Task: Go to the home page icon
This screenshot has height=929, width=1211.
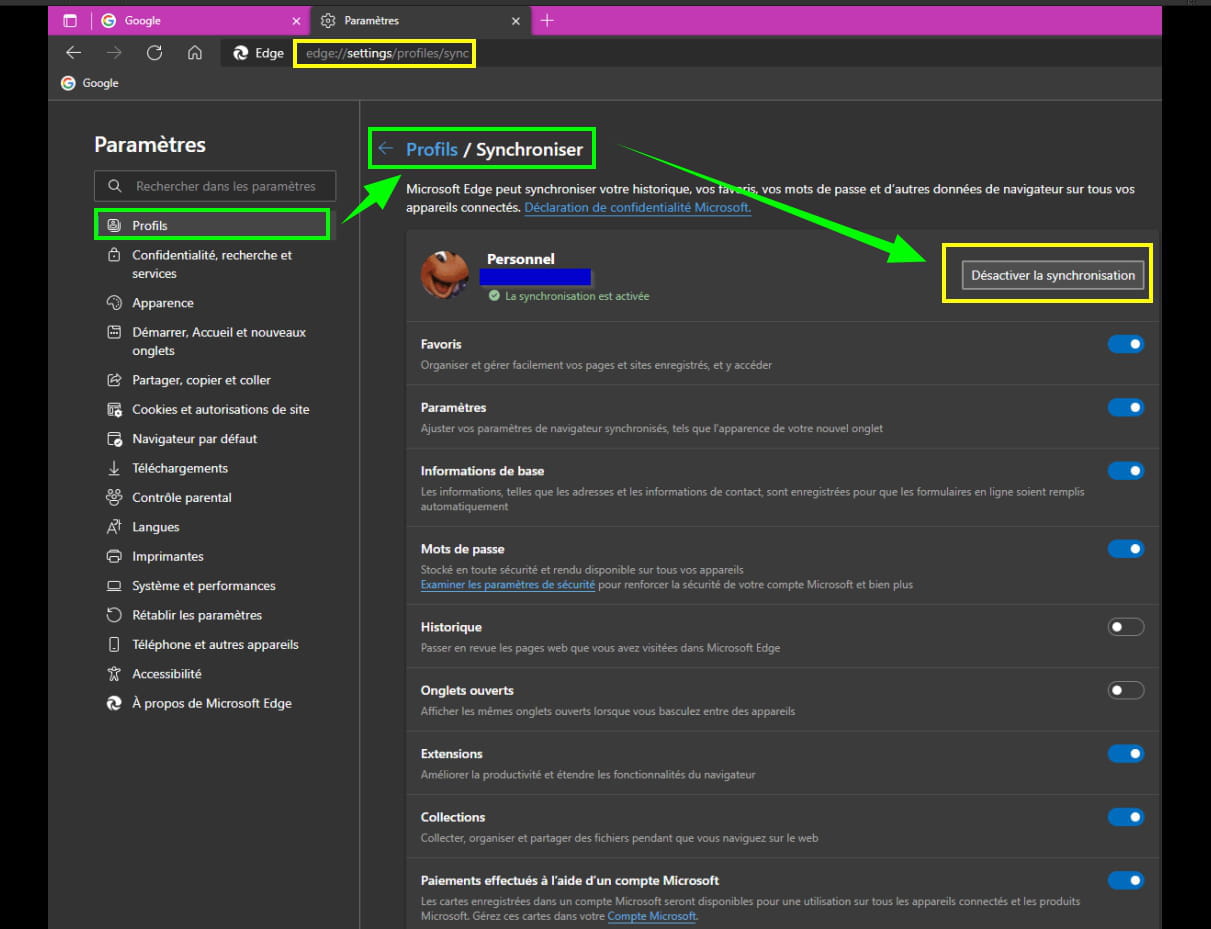Action: click(x=195, y=53)
